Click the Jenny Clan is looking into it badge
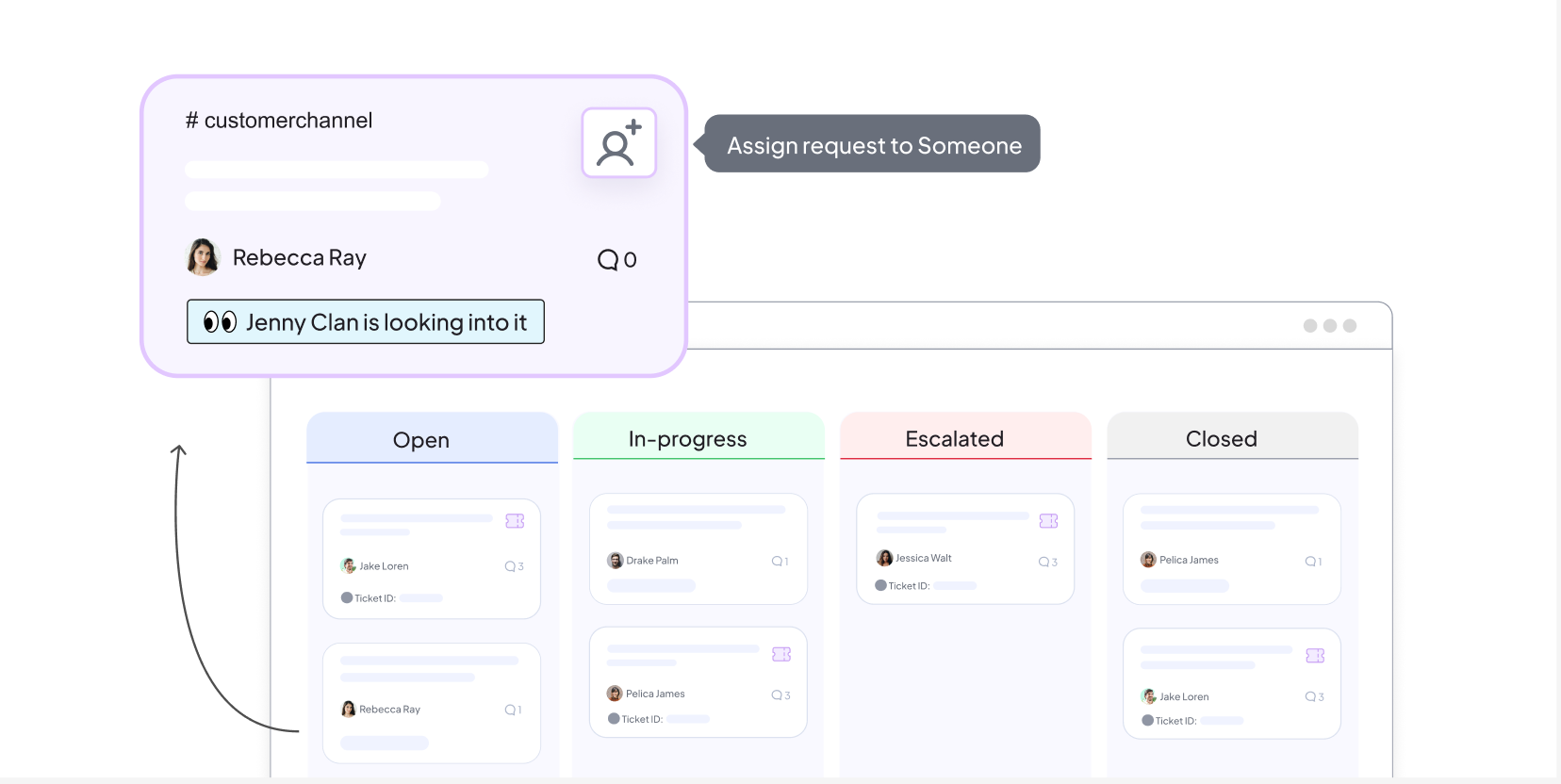 point(366,322)
